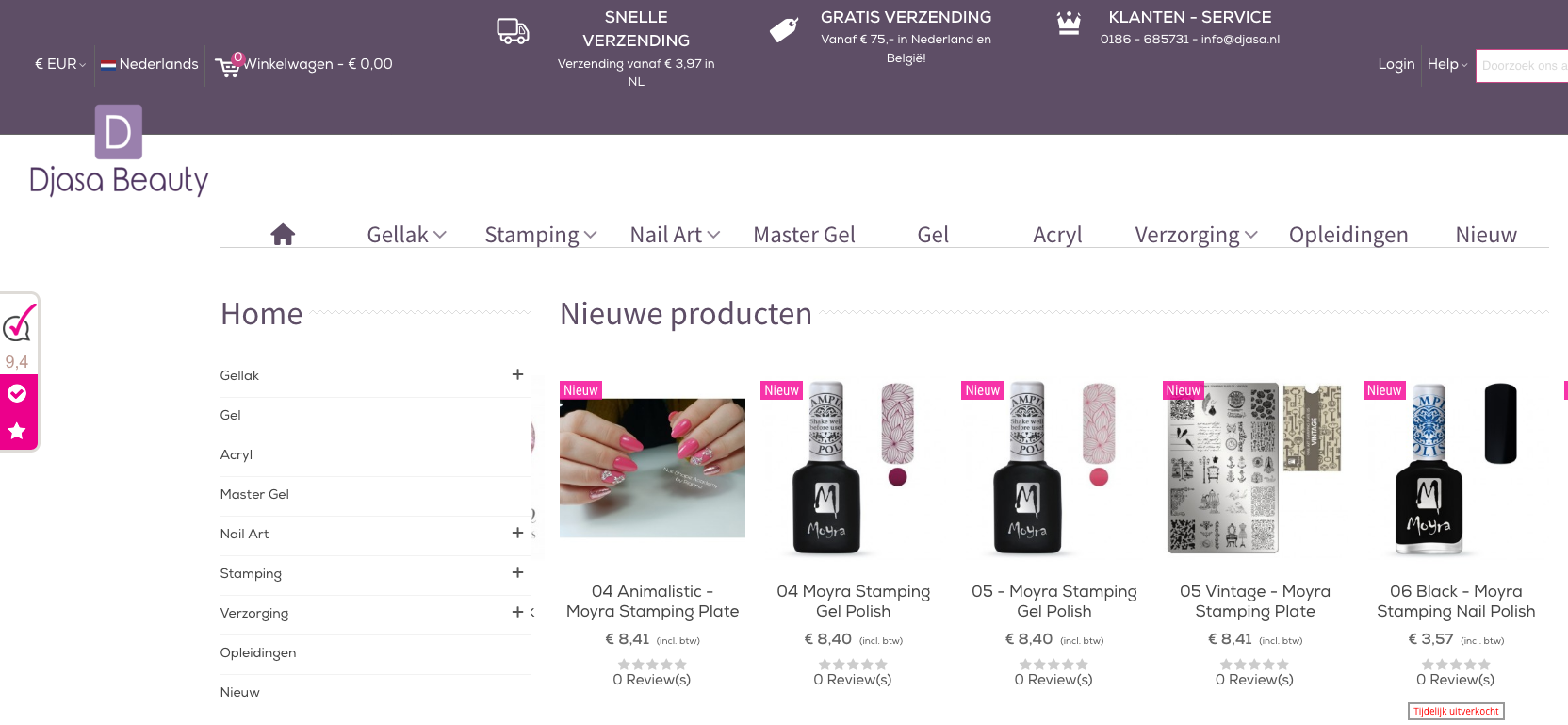Viewport: 1568px width, 725px height.
Task: Open the Opleidingen navigation tab
Action: pos(1347,235)
